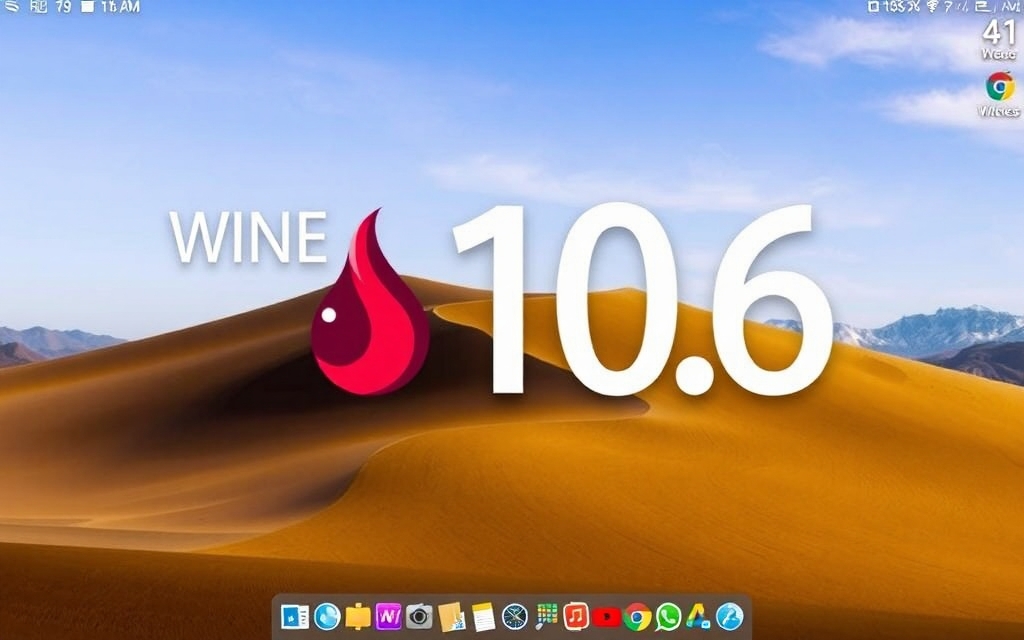Viewport: 1024px width, 640px height.
Task: Click the Wi-Fi status icon in the menu bar
Action: [933, 7]
